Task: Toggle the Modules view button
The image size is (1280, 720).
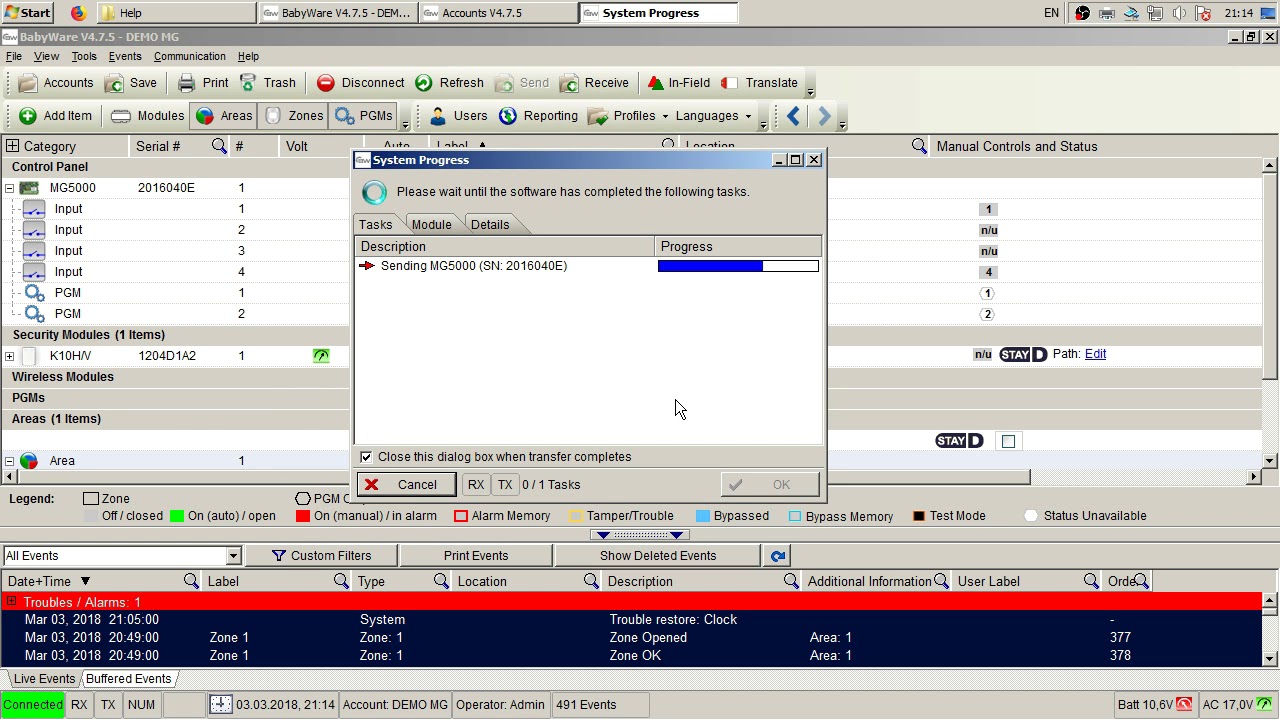Action: (148, 116)
